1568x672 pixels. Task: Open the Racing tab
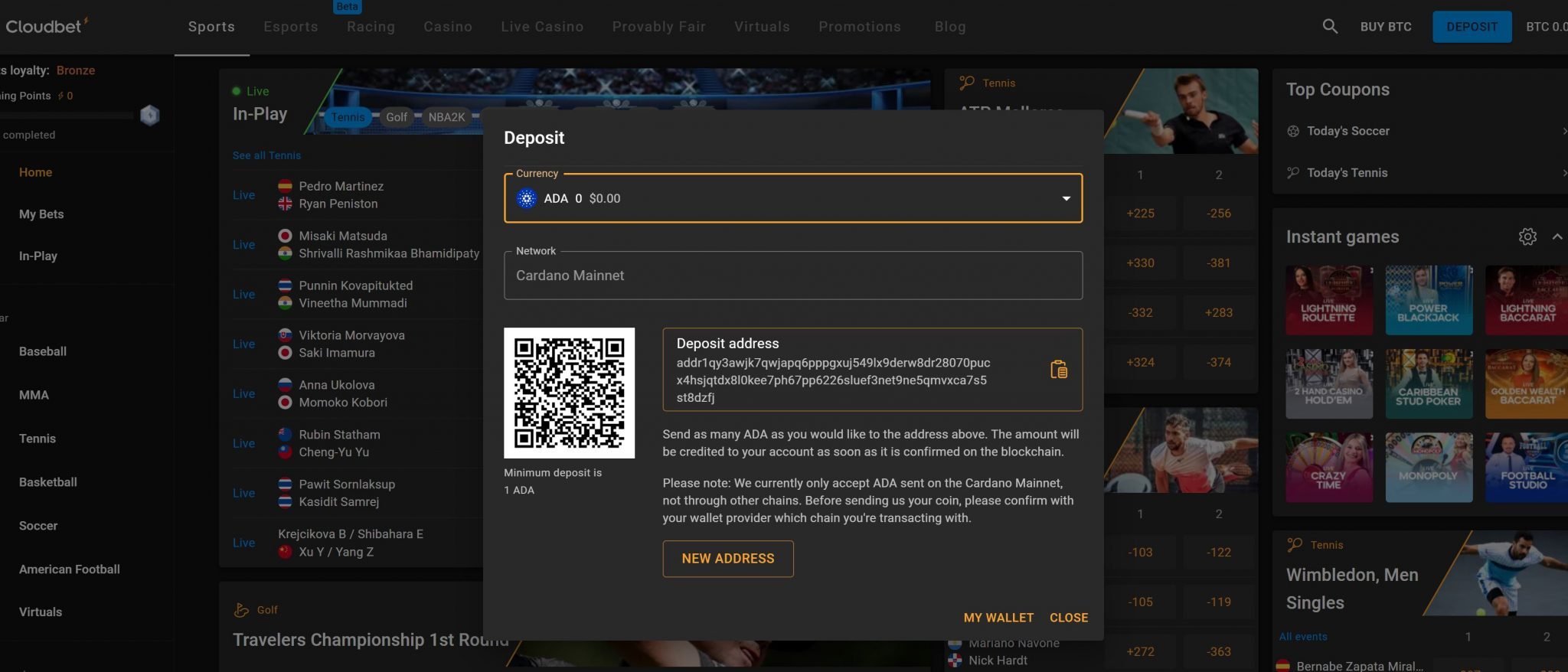371,27
